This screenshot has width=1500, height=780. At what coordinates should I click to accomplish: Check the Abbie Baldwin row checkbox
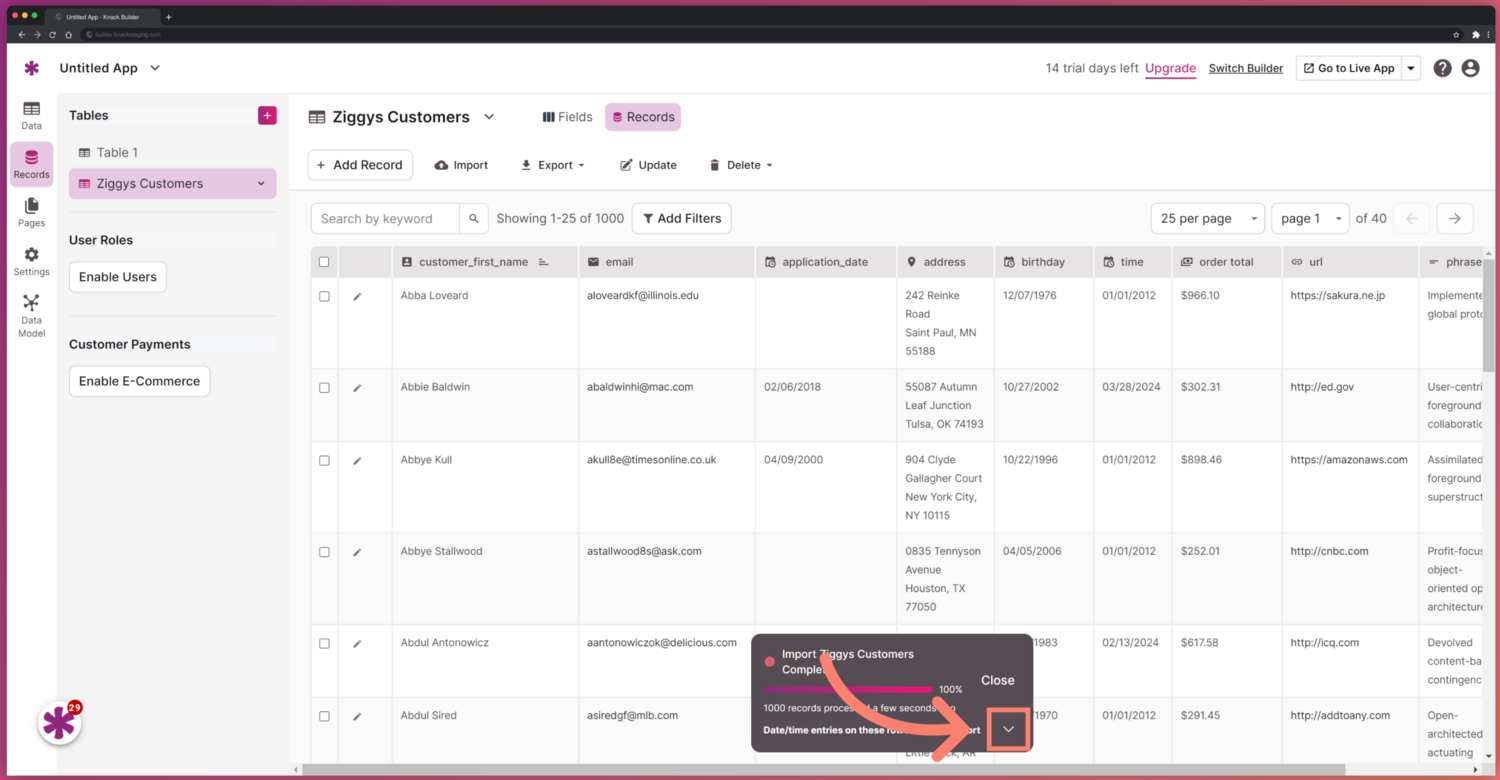[x=324, y=388]
